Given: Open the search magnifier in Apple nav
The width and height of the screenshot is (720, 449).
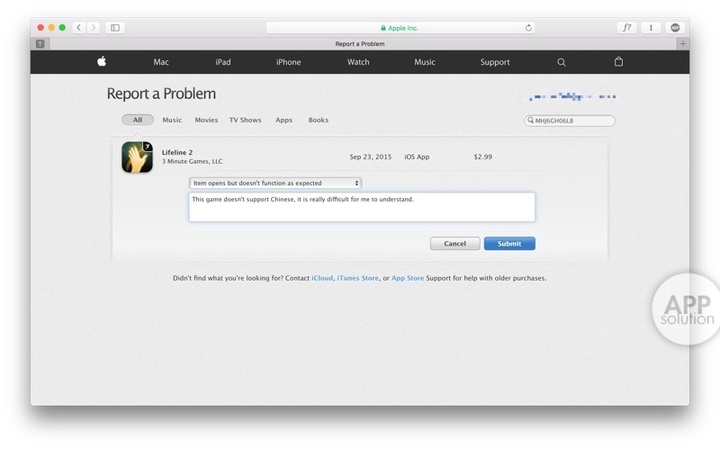Looking at the screenshot, I should coord(561,62).
